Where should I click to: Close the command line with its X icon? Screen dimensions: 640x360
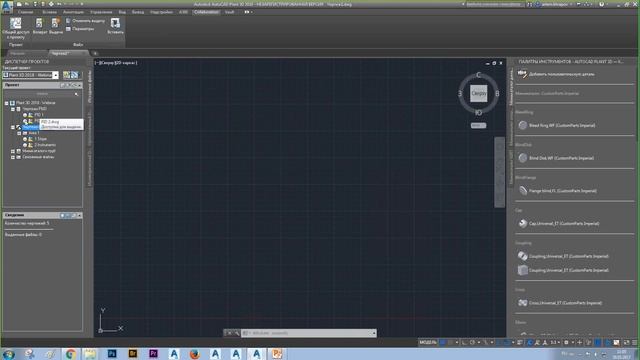pyautogui.click(x=229, y=333)
